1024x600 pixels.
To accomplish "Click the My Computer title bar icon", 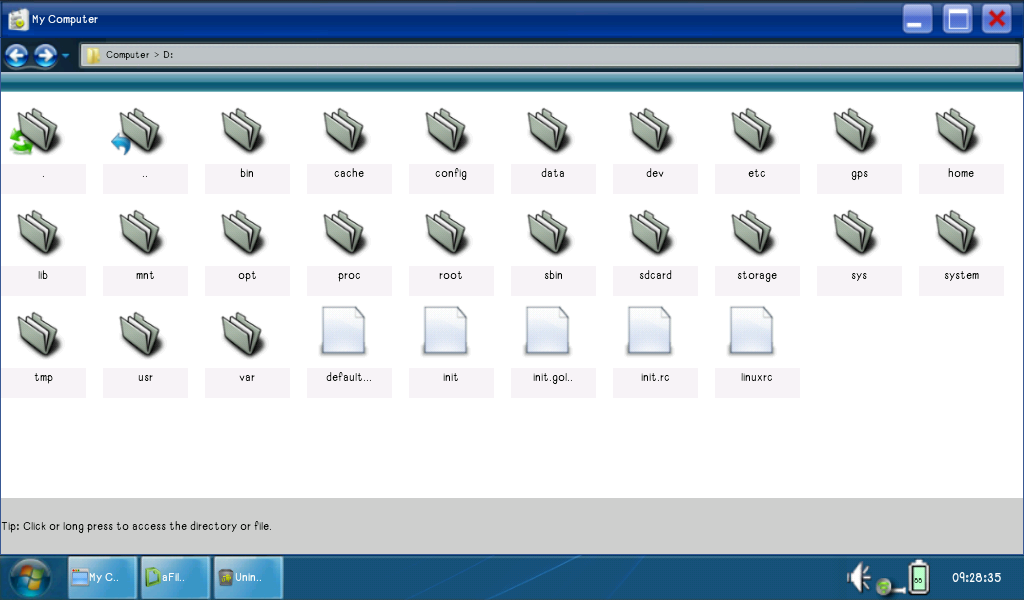I will tap(19, 20).
